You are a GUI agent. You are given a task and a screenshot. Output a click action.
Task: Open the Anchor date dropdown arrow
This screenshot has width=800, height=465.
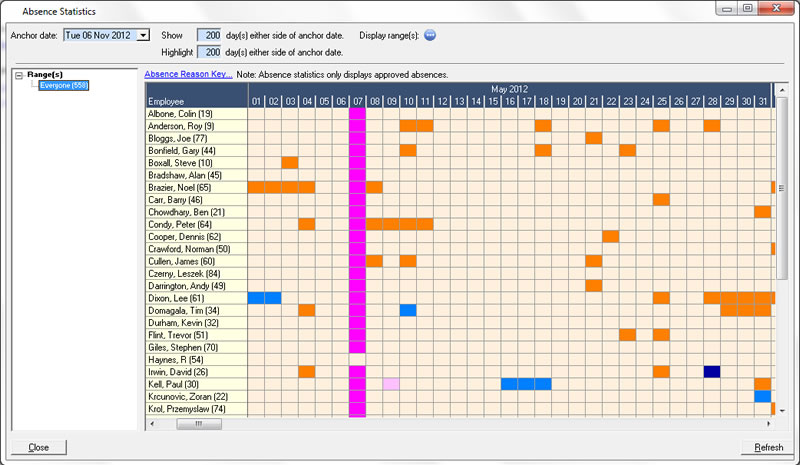tap(142, 35)
